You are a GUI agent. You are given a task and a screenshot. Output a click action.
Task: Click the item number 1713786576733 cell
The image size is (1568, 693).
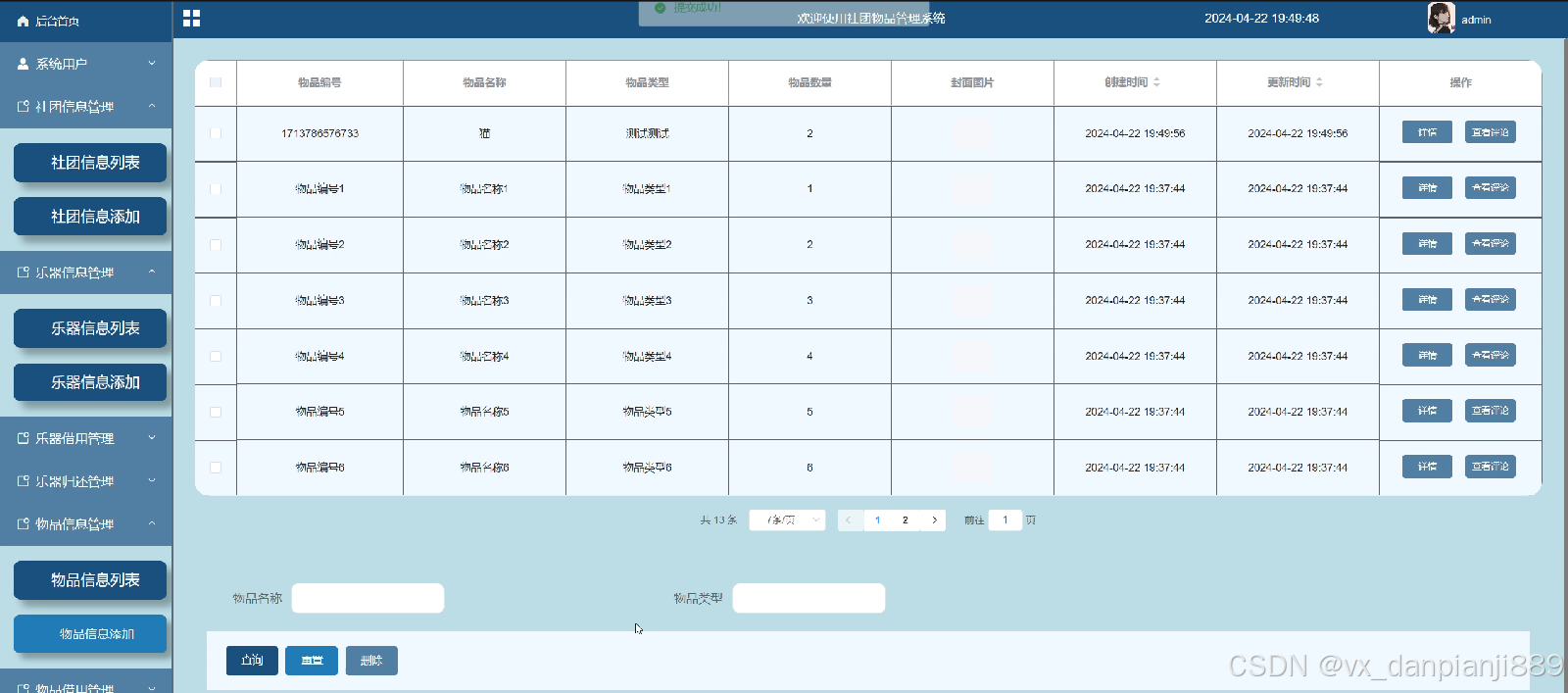tap(319, 133)
